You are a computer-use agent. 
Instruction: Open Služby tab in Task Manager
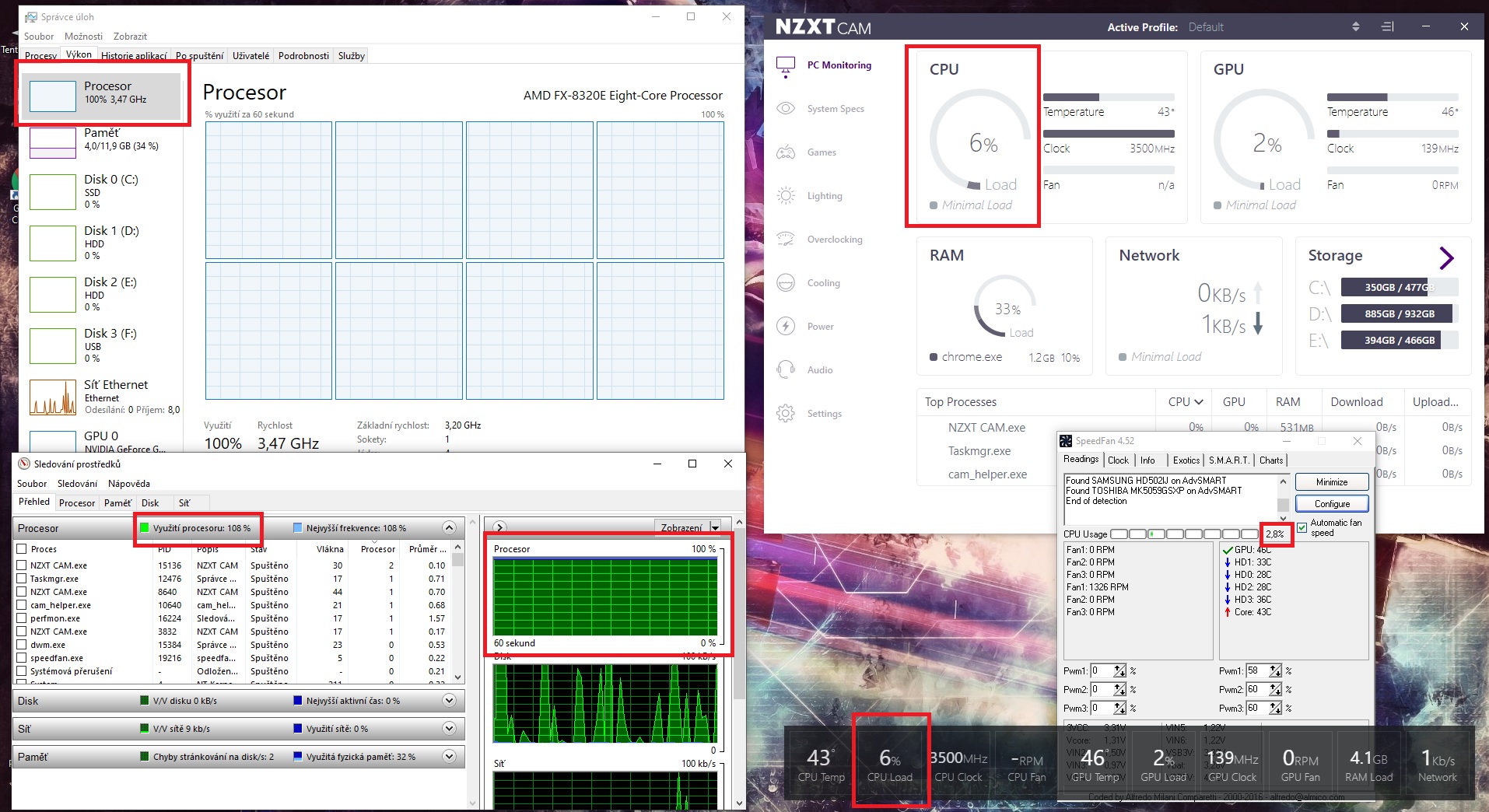point(351,56)
